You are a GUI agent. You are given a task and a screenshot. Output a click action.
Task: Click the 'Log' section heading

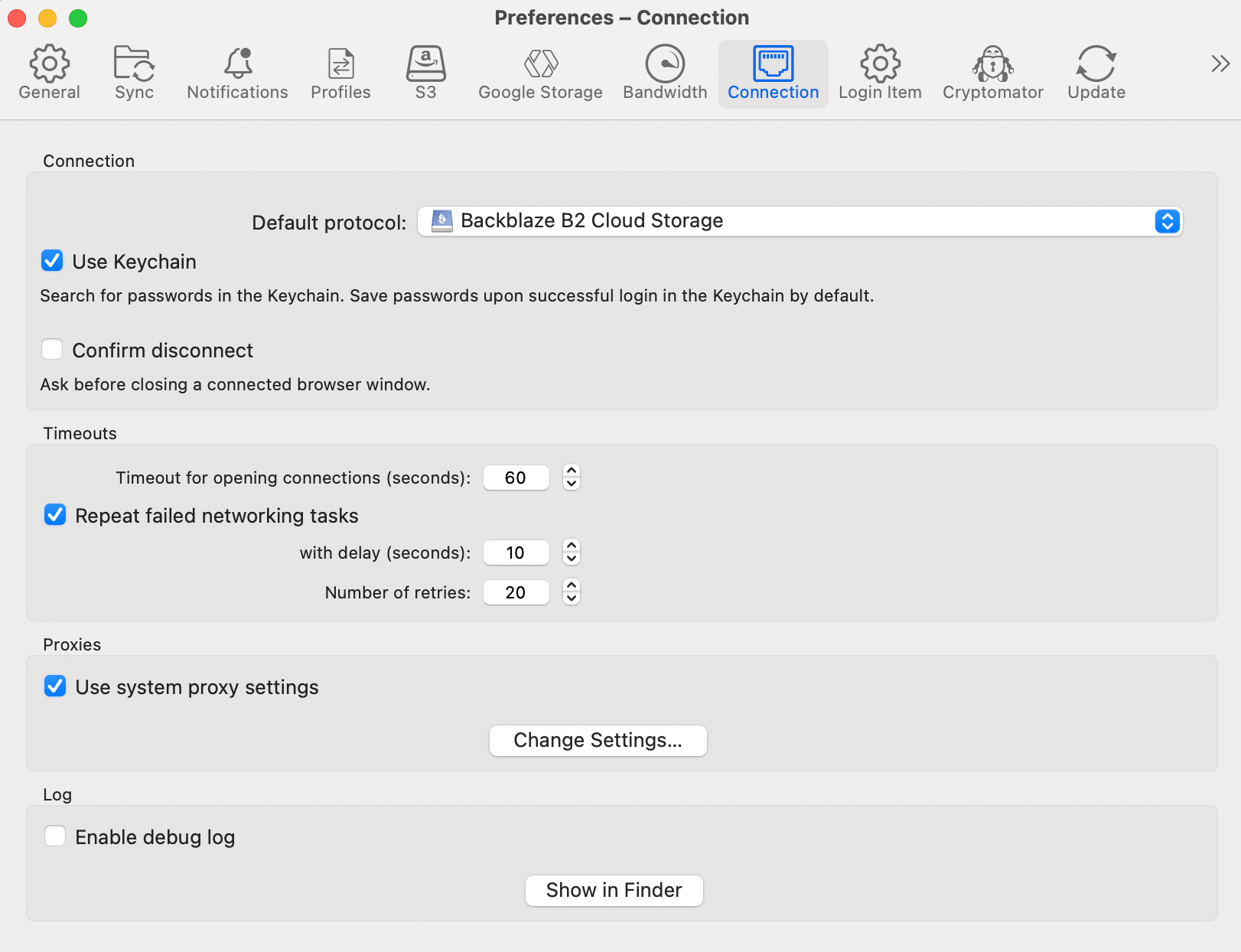pyautogui.click(x=57, y=794)
